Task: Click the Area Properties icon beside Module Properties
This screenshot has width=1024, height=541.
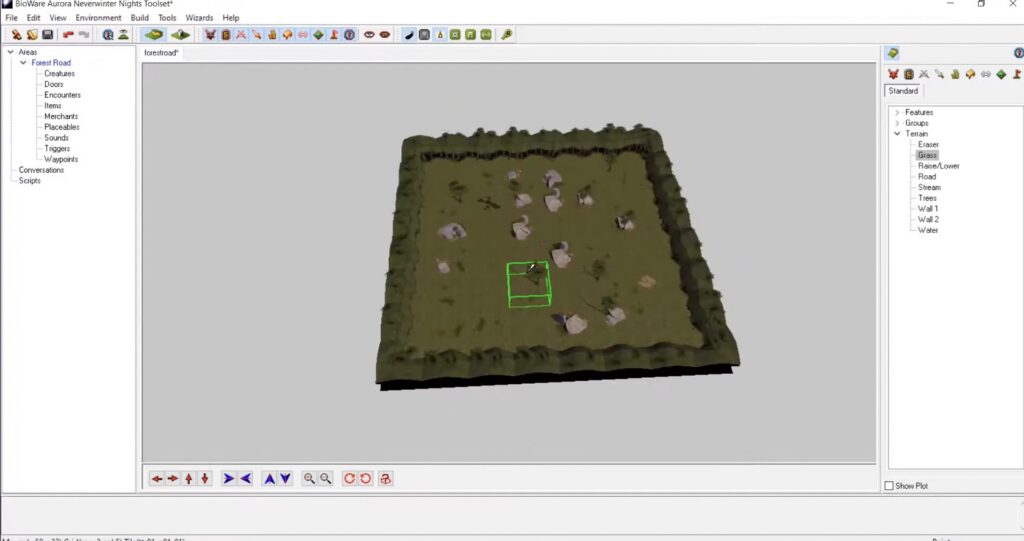Action: [x=123, y=35]
